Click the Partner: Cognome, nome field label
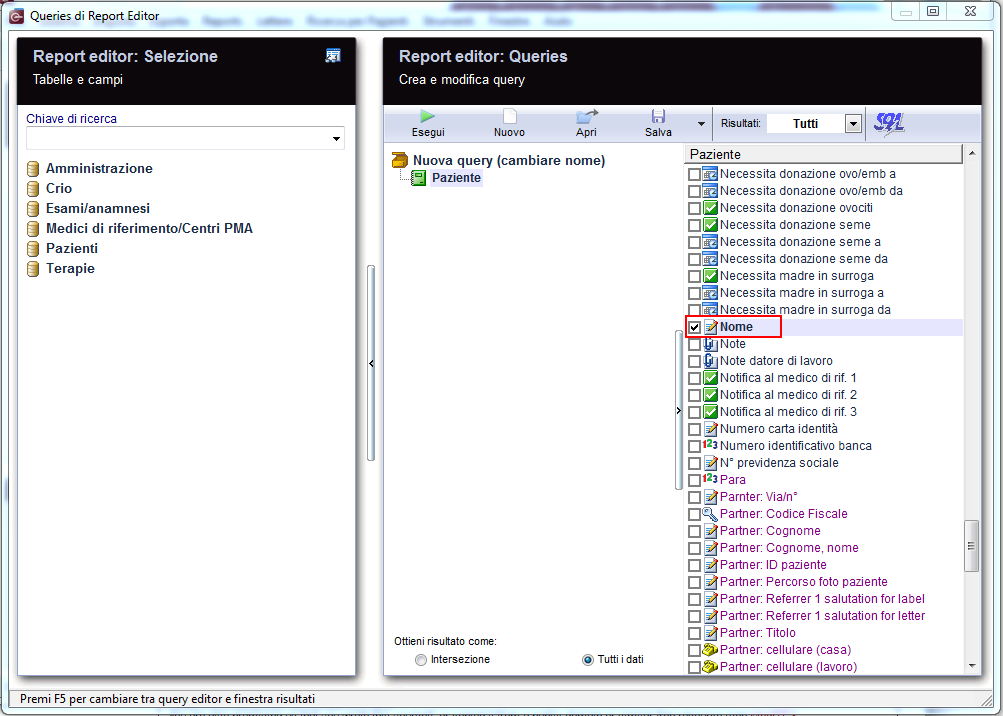Screen dimensions: 1003x716 pos(789,548)
